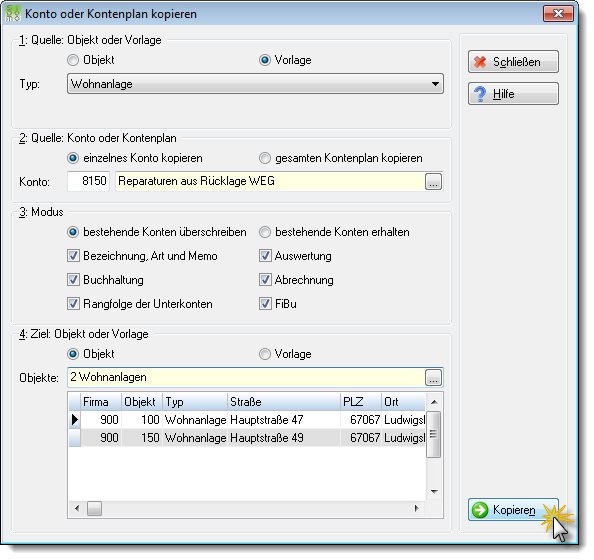Click the table's scroll-down arrow
594x560 pixels.
pos(434,492)
